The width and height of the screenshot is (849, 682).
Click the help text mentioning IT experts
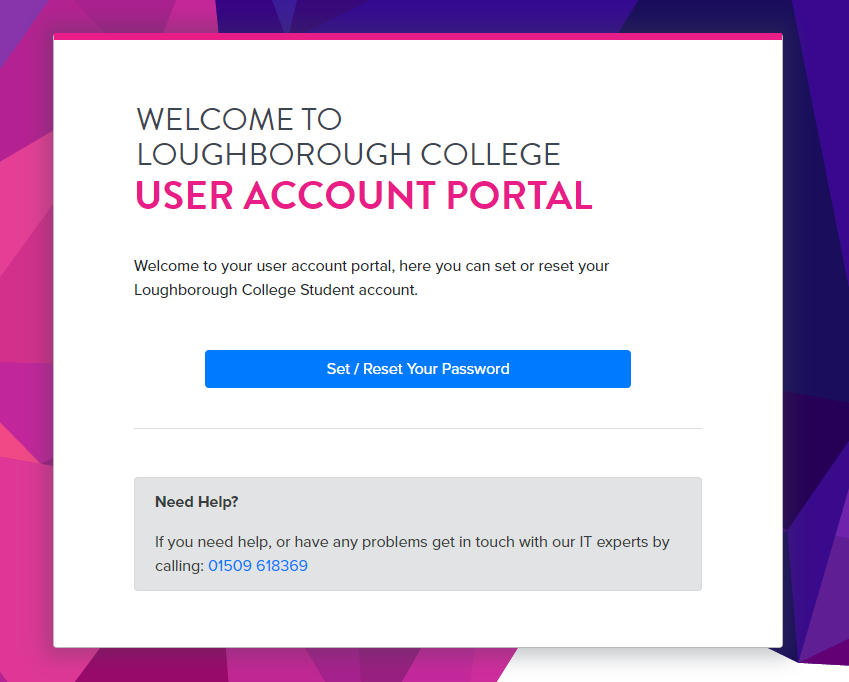pyautogui.click(x=412, y=542)
